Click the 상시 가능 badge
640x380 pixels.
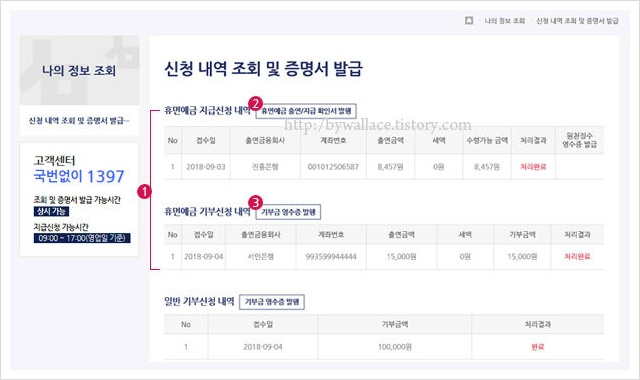click(x=51, y=211)
